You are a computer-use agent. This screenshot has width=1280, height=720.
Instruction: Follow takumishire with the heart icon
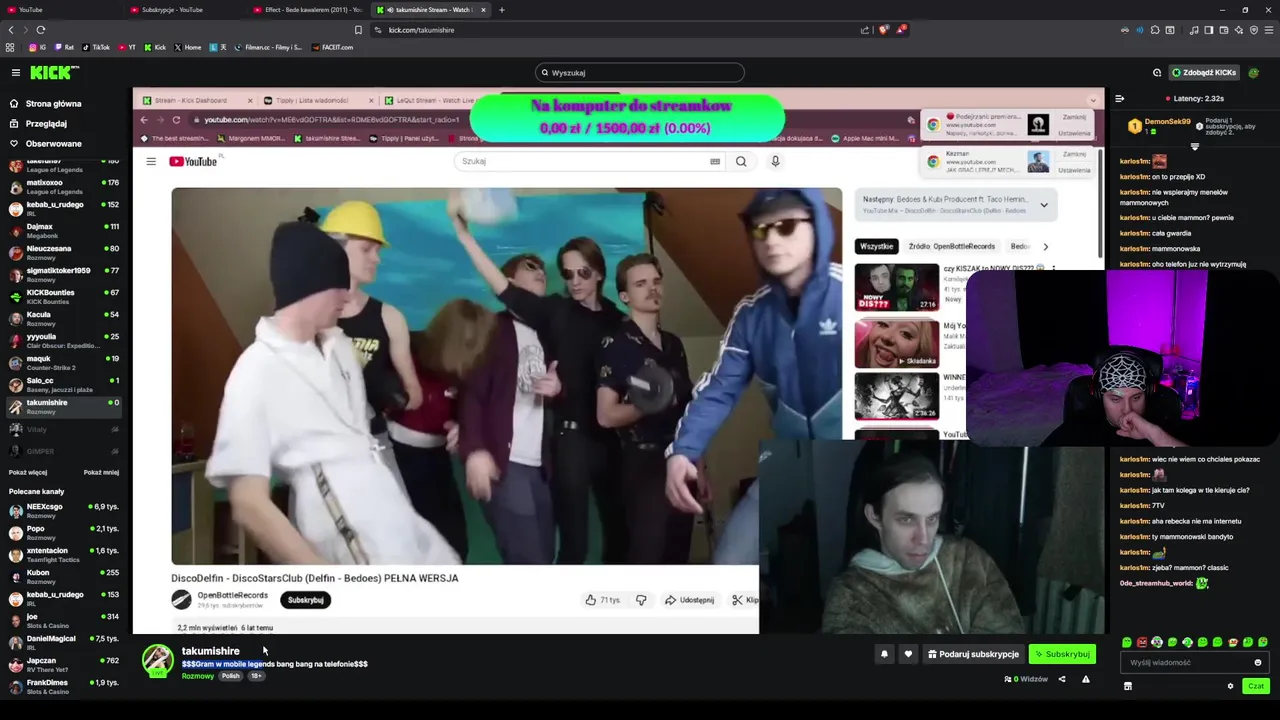pyautogui.click(x=908, y=654)
